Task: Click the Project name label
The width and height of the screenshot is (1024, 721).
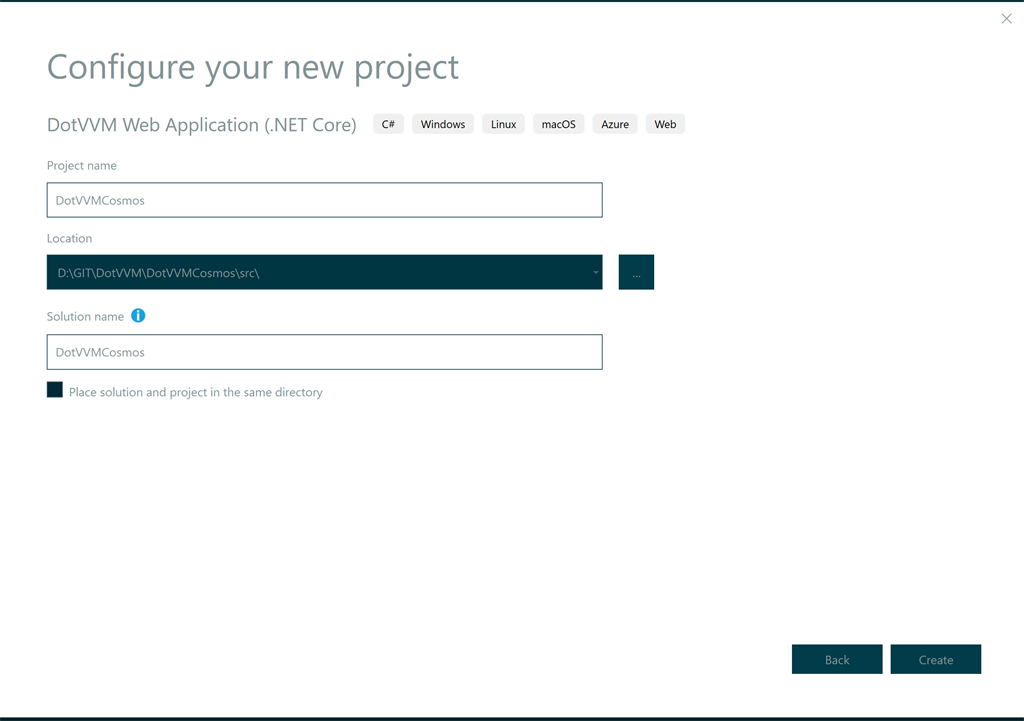Action: [x=81, y=165]
